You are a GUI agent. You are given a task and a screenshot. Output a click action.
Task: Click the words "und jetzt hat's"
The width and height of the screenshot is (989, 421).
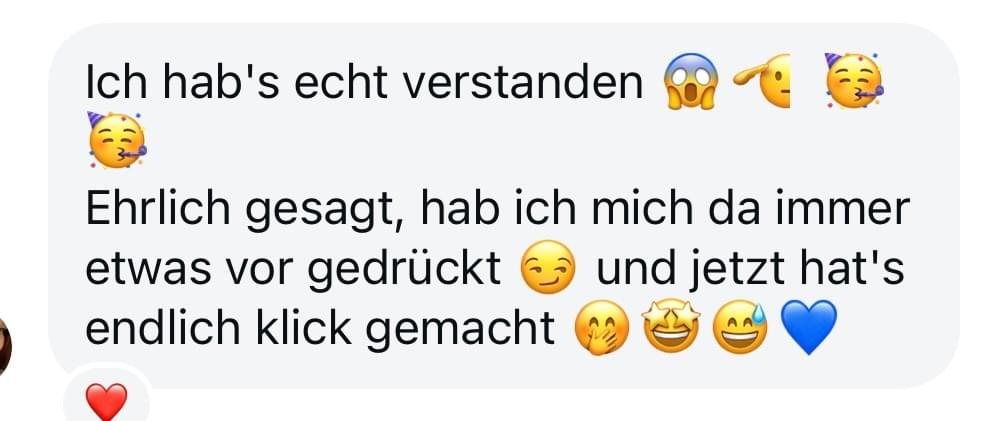[x=751, y=269]
